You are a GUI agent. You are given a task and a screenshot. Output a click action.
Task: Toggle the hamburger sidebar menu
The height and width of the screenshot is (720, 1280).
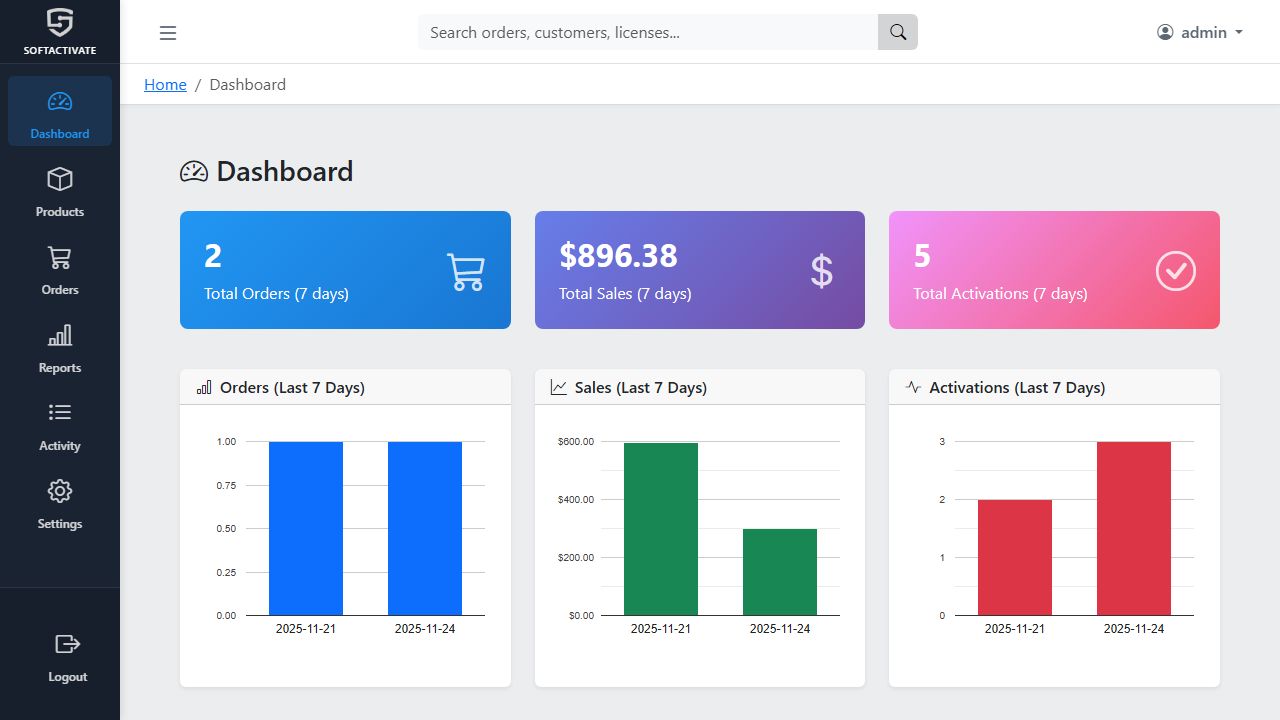point(168,33)
